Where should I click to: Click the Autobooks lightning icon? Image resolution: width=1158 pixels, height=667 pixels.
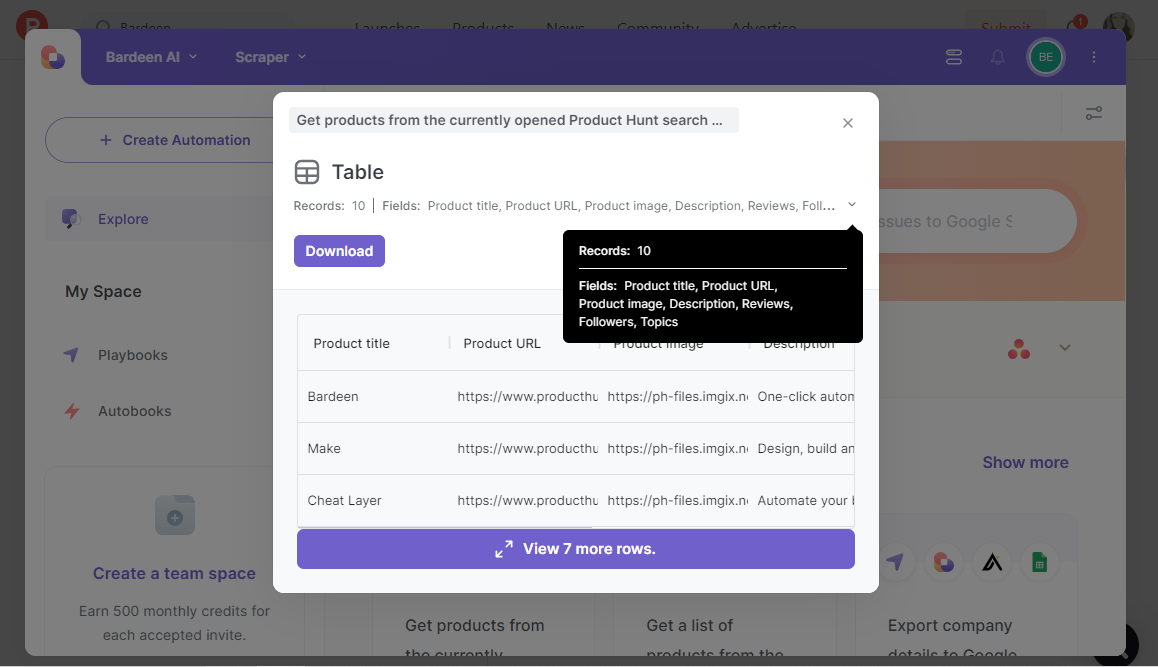(72, 411)
